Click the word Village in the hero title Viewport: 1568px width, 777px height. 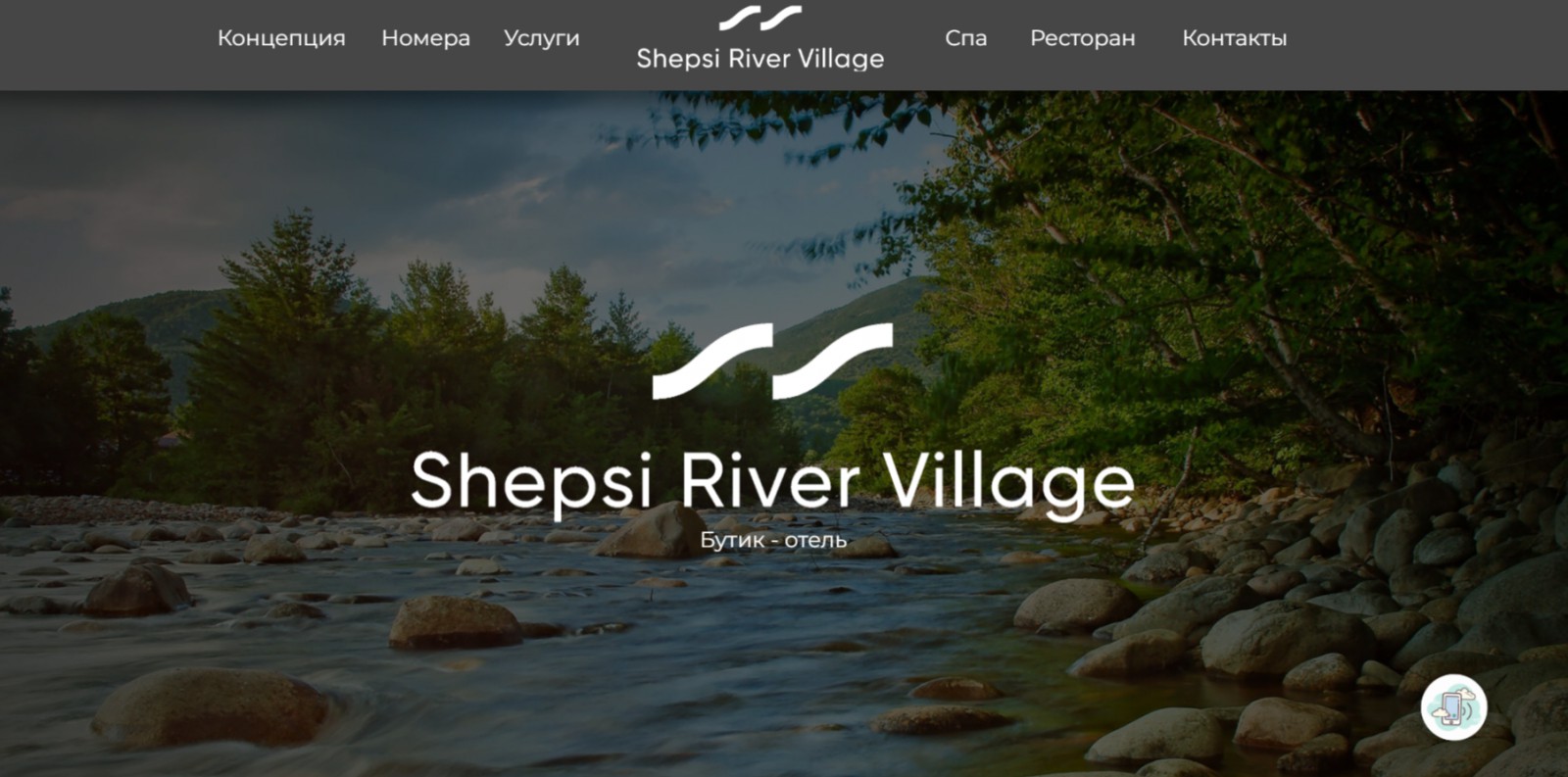1008,482
